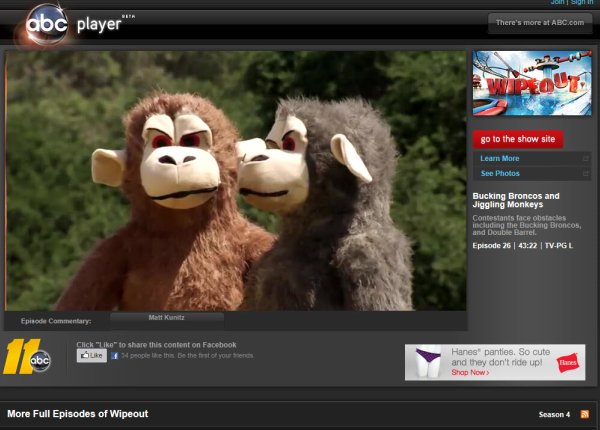Click the "Episode 26" text

tap(491, 246)
